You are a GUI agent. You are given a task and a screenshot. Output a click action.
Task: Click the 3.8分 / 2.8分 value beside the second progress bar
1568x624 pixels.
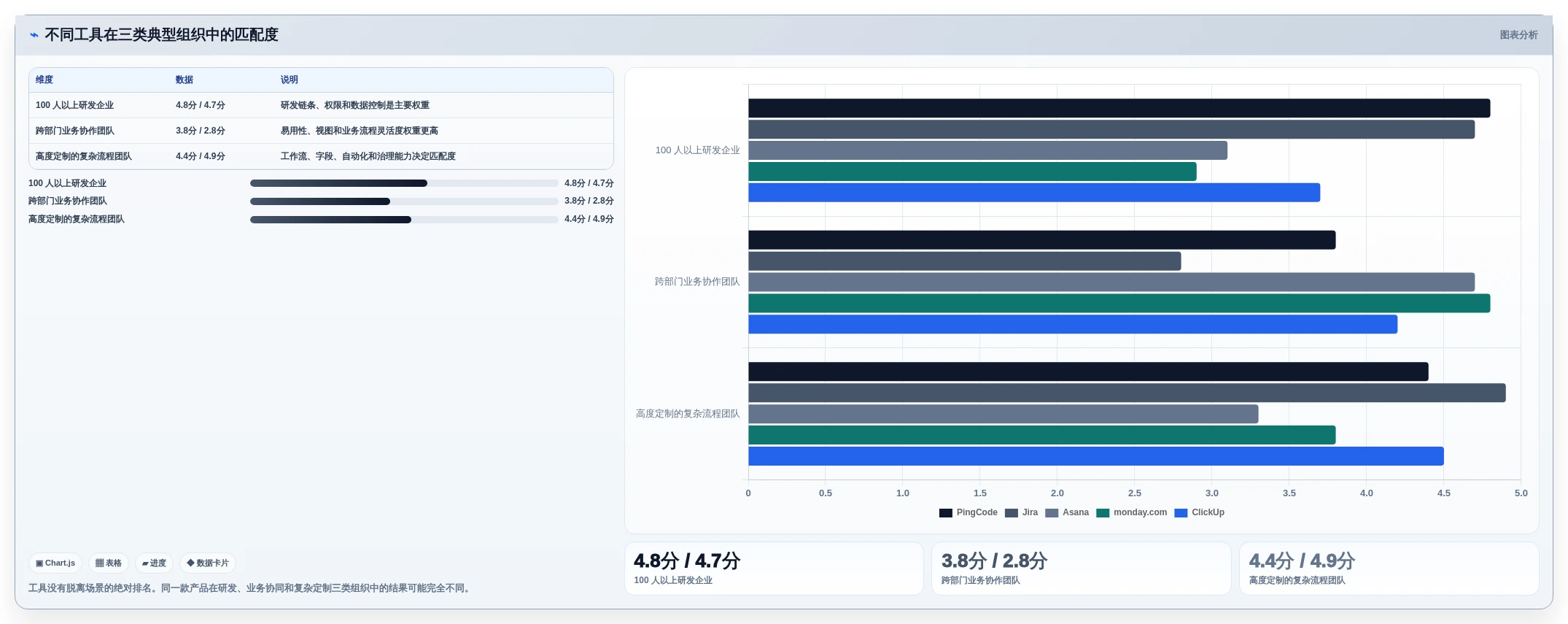click(x=589, y=201)
